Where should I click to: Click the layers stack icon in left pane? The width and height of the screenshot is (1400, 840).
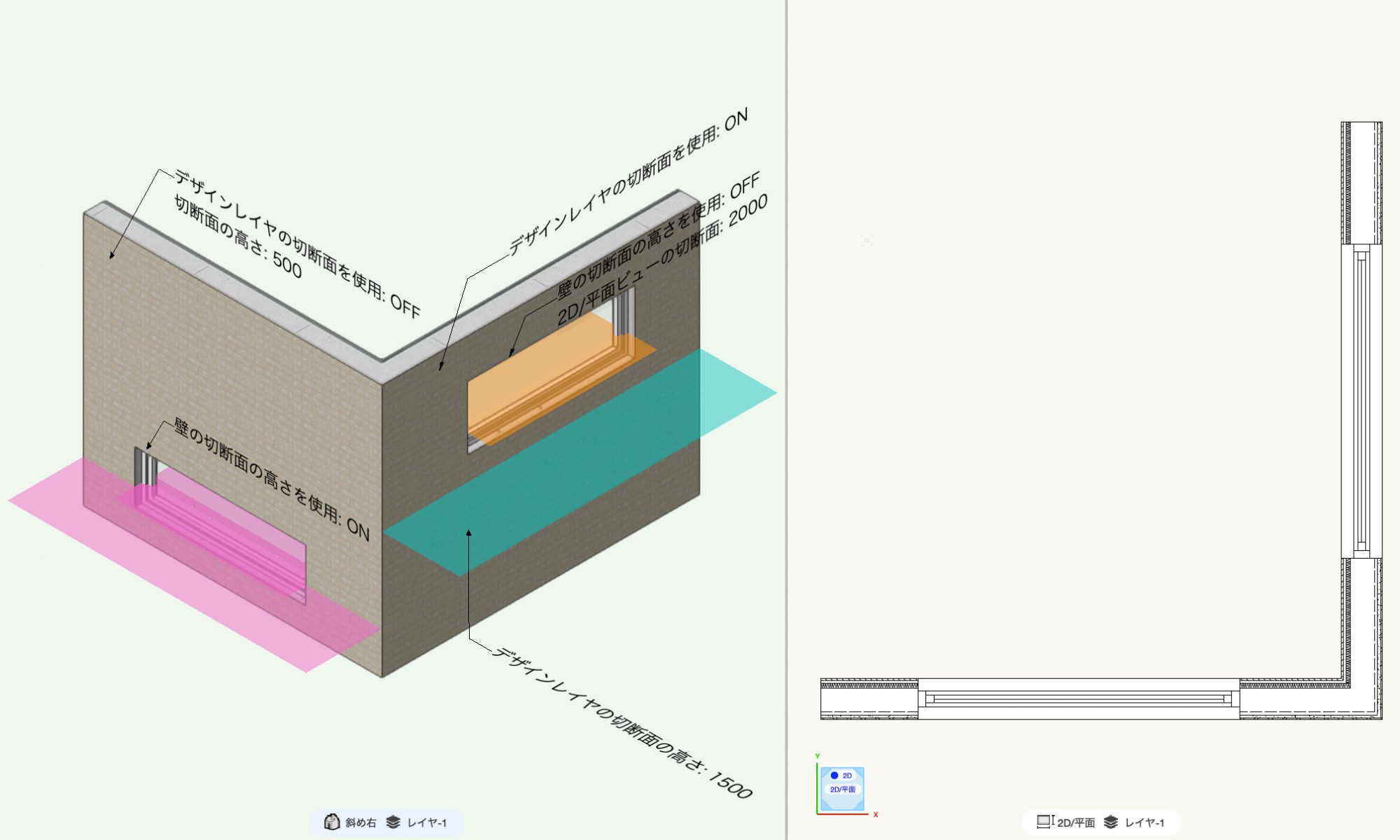(393, 822)
